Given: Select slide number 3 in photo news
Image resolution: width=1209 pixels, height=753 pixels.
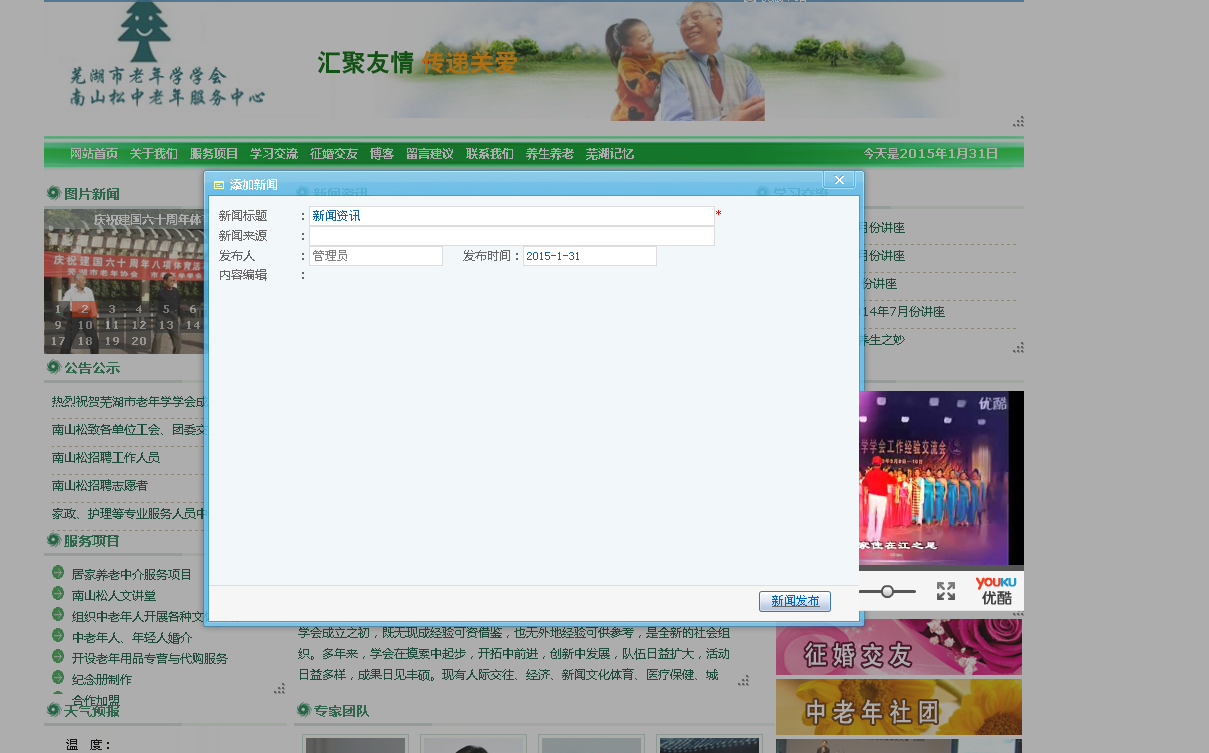Looking at the screenshot, I should [112, 309].
